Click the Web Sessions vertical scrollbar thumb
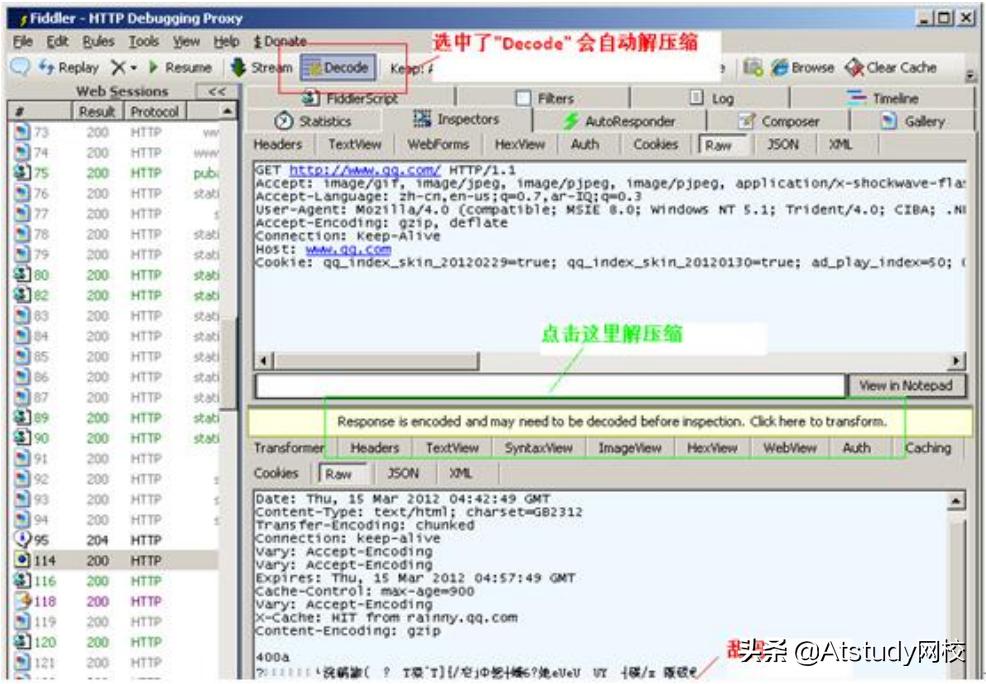Image resolution: width=986 pixels, height=684 pixels. 228,365
